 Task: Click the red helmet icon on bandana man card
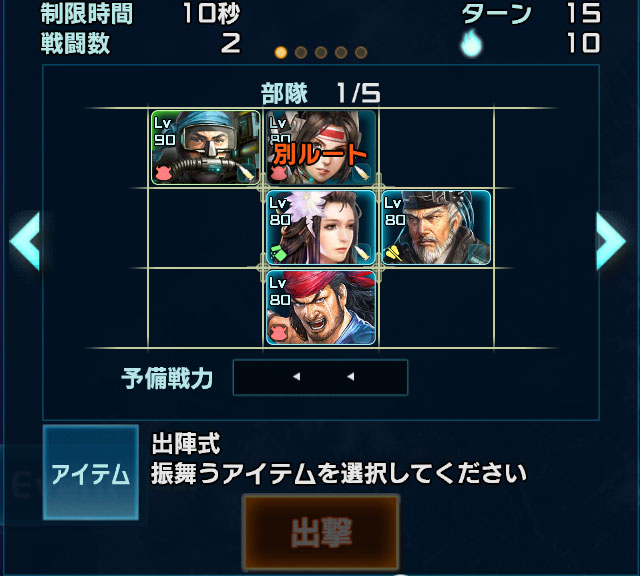tap(279, 333)
